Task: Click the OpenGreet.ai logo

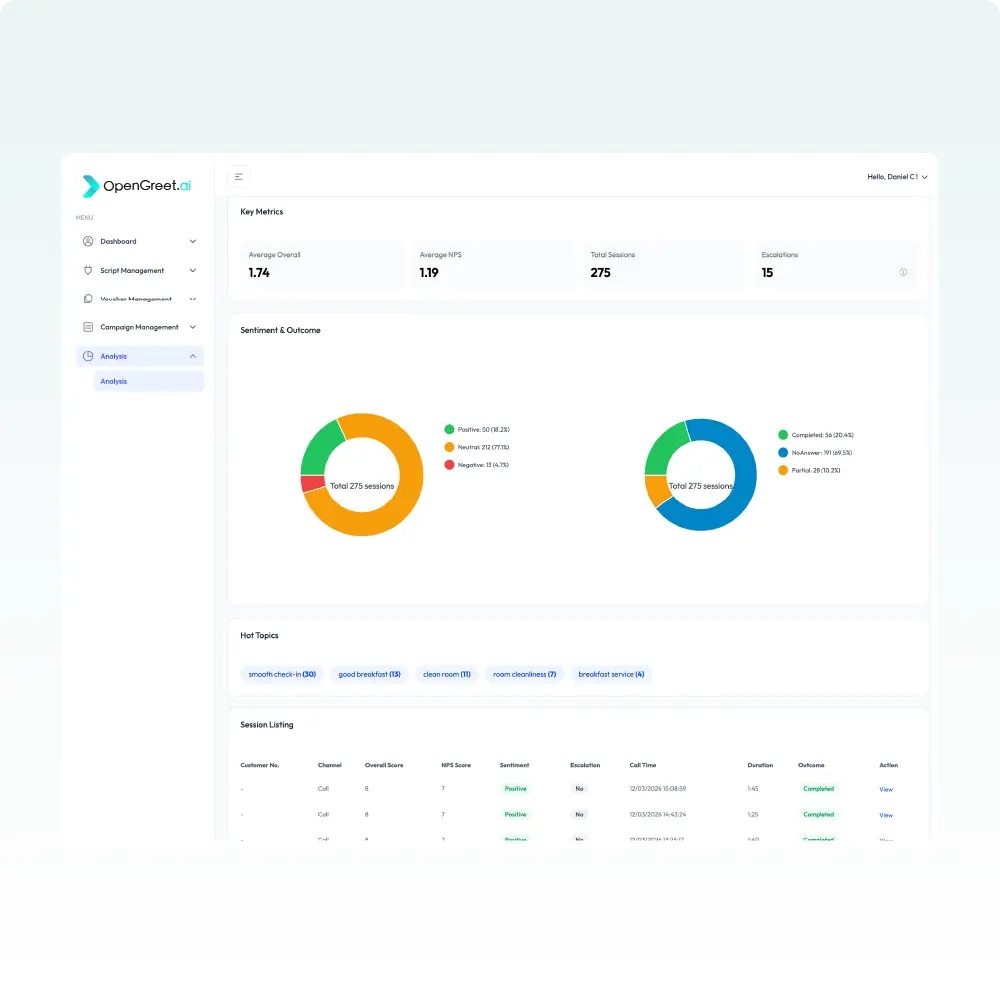Action: (x=137, y=186)
